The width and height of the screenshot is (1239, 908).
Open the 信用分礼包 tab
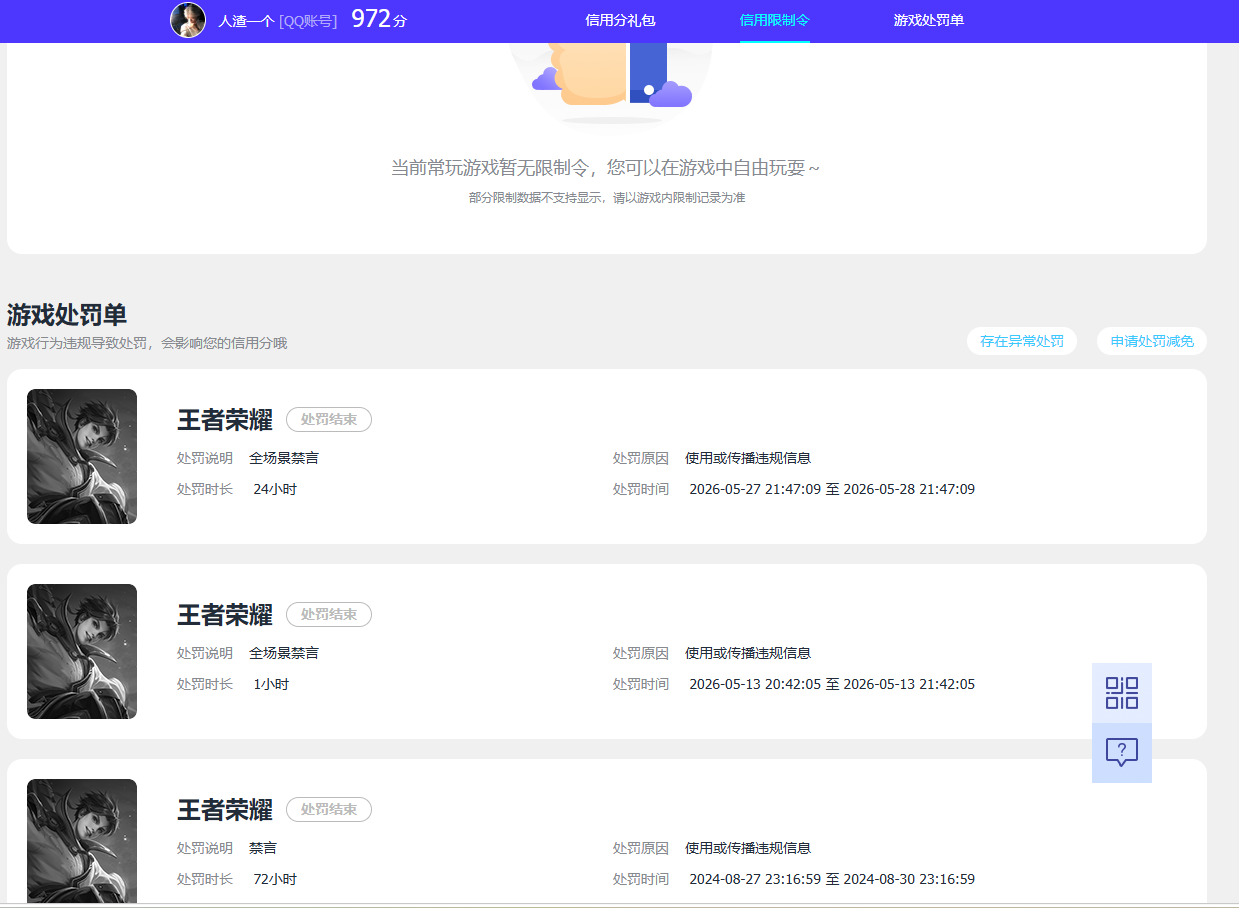620,20
